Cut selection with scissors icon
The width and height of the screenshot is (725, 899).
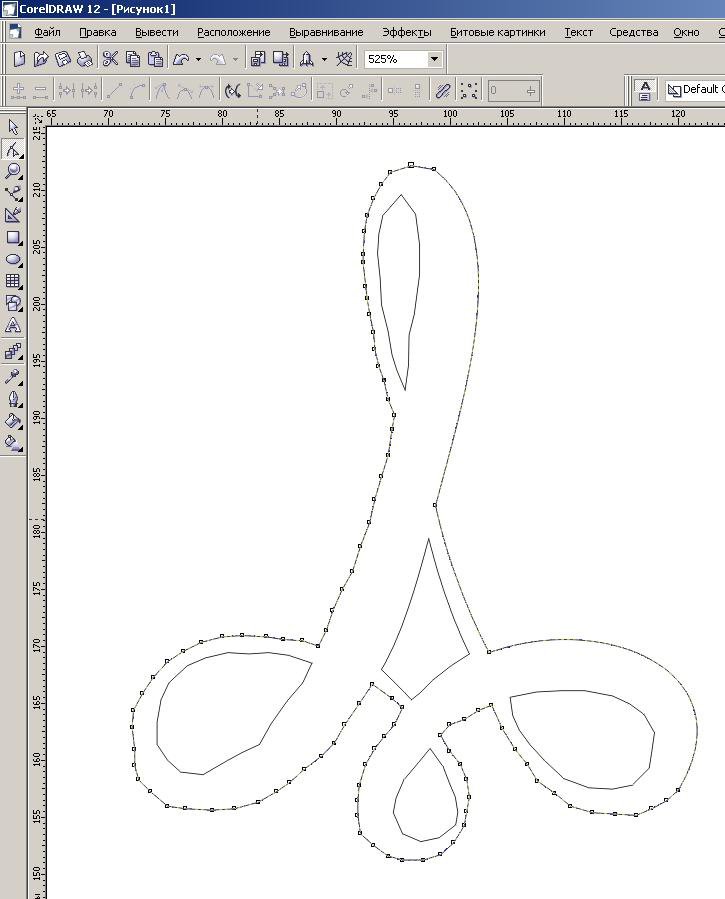(110, 59)
